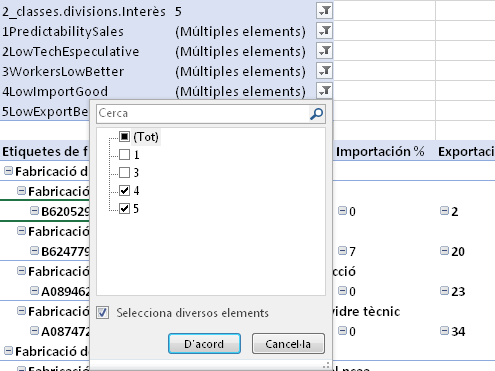Check the value 3 checkbox
This screenshot has width=495, height=371.
(124, 173)
